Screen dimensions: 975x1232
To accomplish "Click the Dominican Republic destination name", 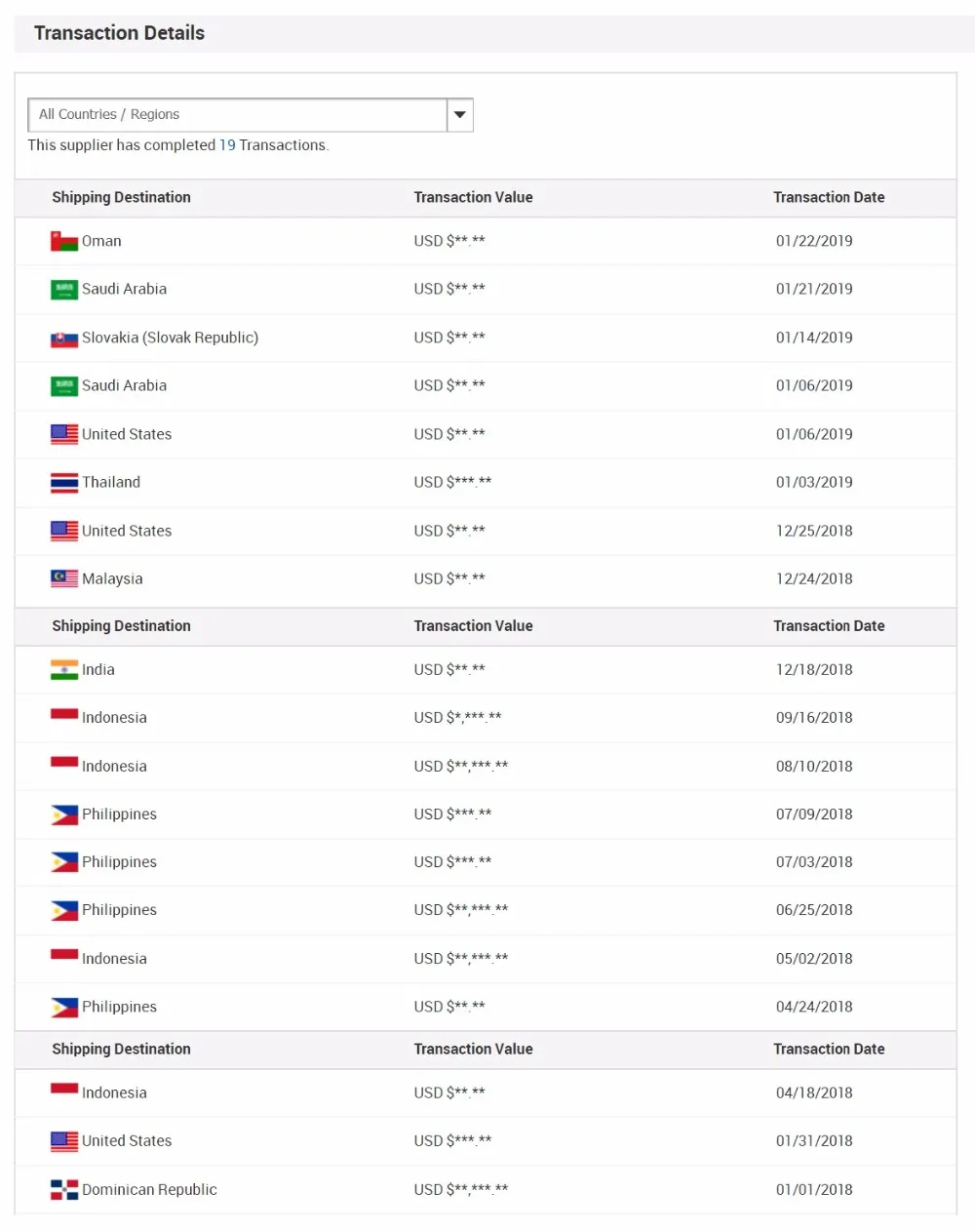I will coord(149,1189).
